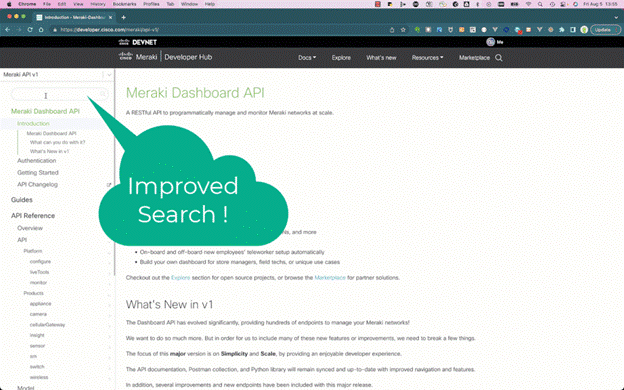Open the Docs dropdown menu

pos(307,58)
